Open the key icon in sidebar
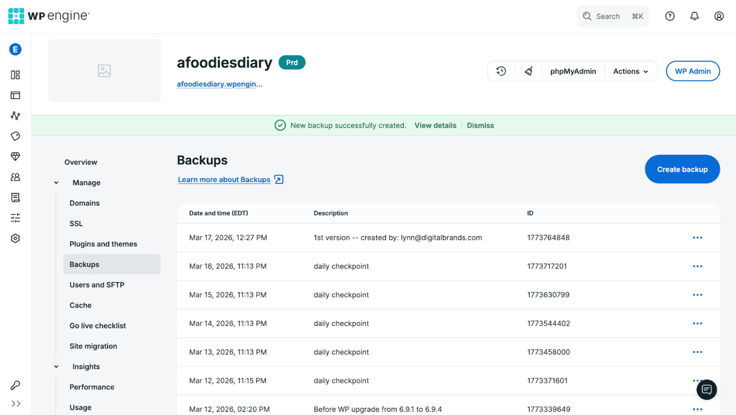736x415 pixels. [x=15, y=385]
